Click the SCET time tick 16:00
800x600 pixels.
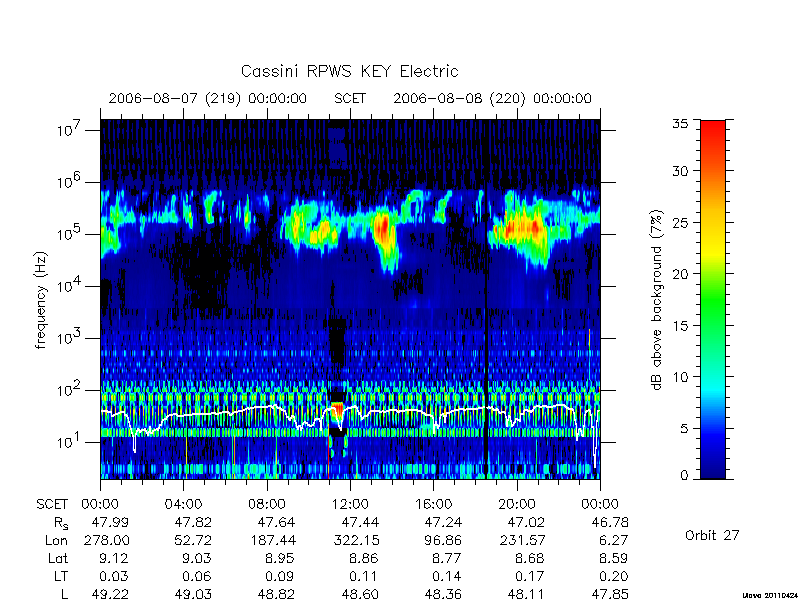click(434, 504)
